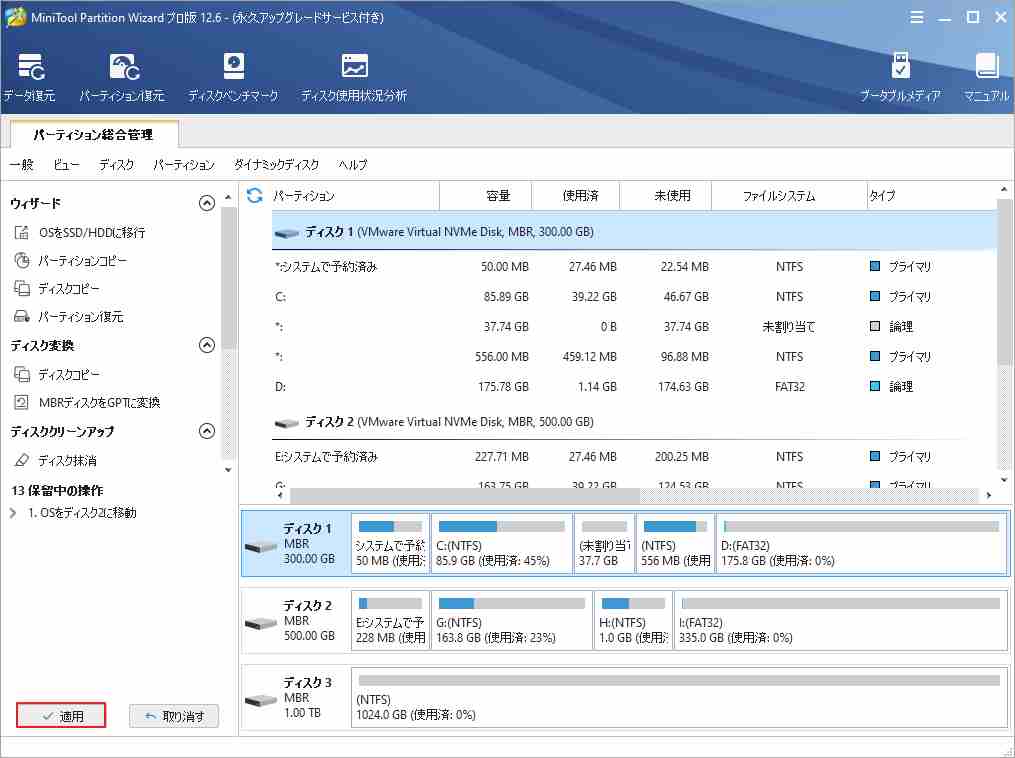Click the refresh icon above the partition list

click(254, 195)
